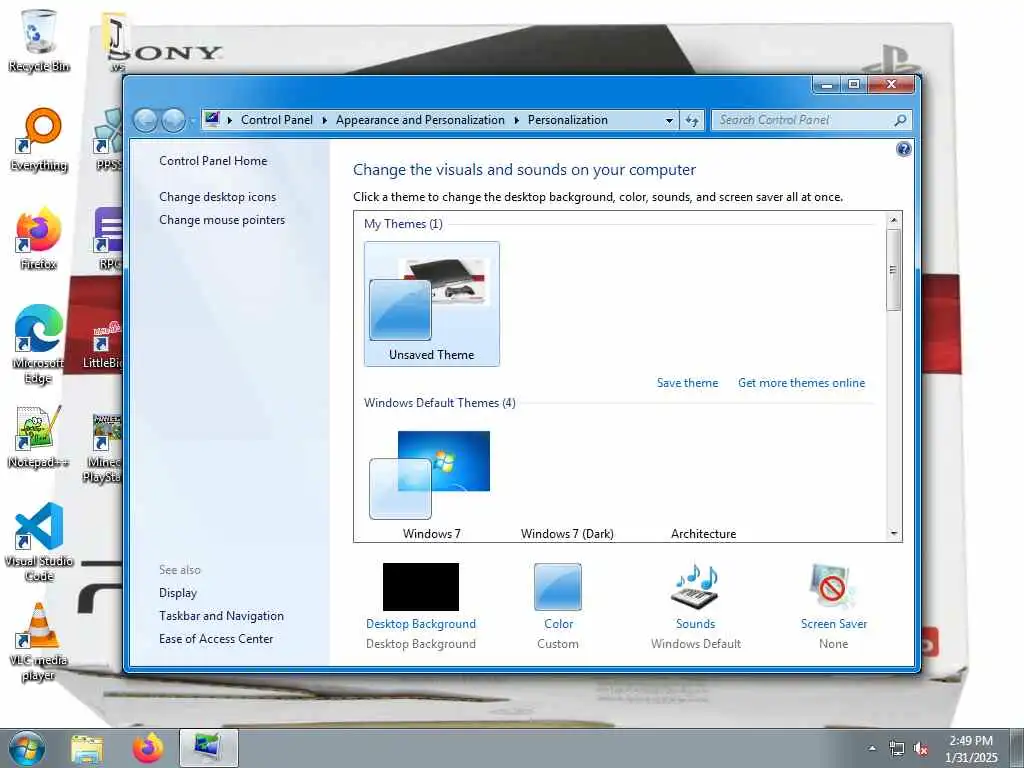Expand the arrow before Control Panel breadcrumb

point(230,120)
